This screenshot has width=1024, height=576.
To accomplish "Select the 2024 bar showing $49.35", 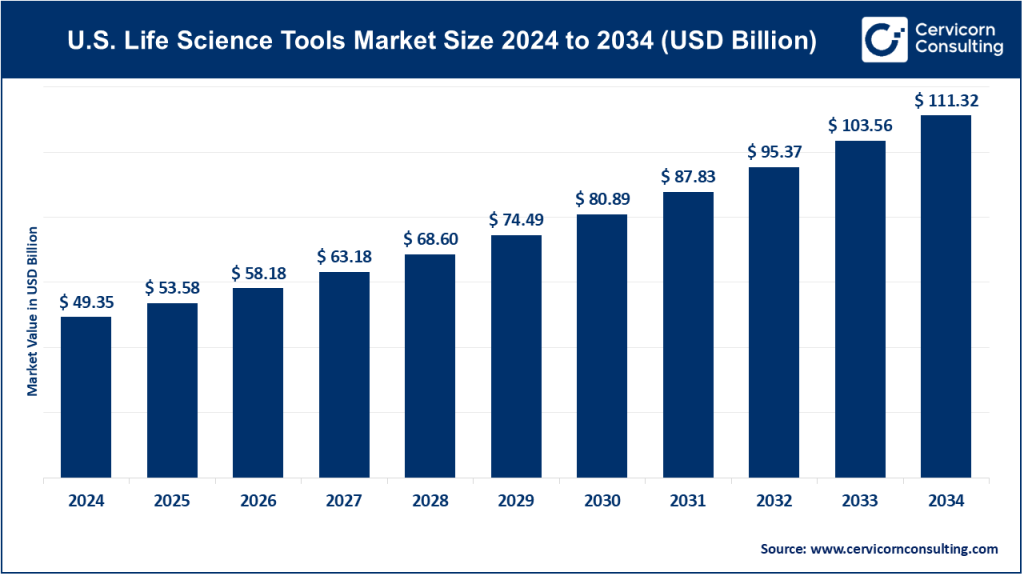I will pos(86,400).
